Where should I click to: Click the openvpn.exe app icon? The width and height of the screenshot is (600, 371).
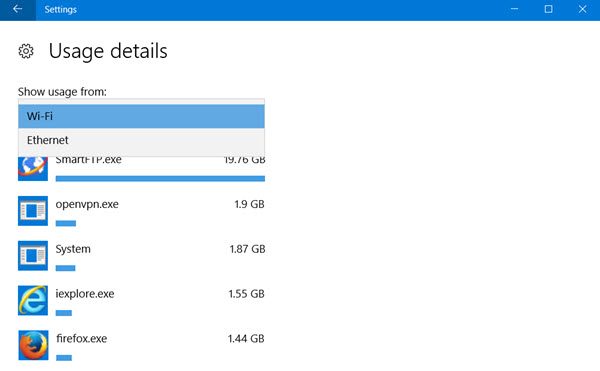click(x=33, y=211)
